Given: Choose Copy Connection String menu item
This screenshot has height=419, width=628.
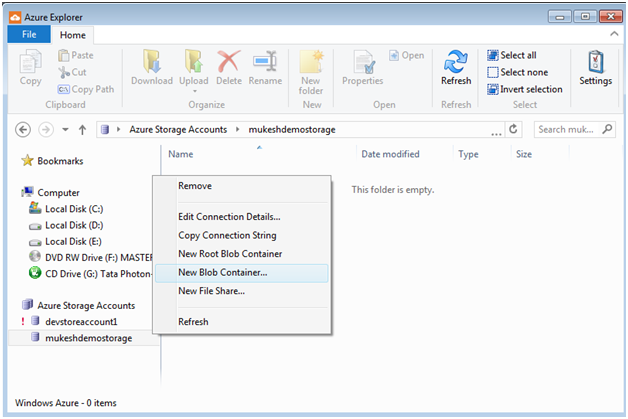Looking at the screenshot, I should (242, 235).
